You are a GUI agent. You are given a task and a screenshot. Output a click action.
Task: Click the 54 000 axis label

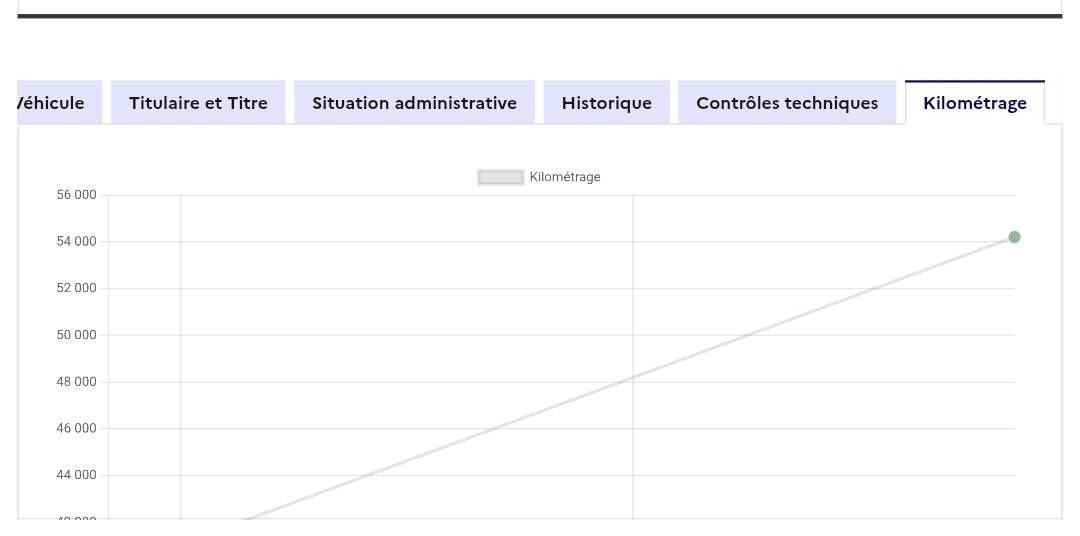point(76,242)
